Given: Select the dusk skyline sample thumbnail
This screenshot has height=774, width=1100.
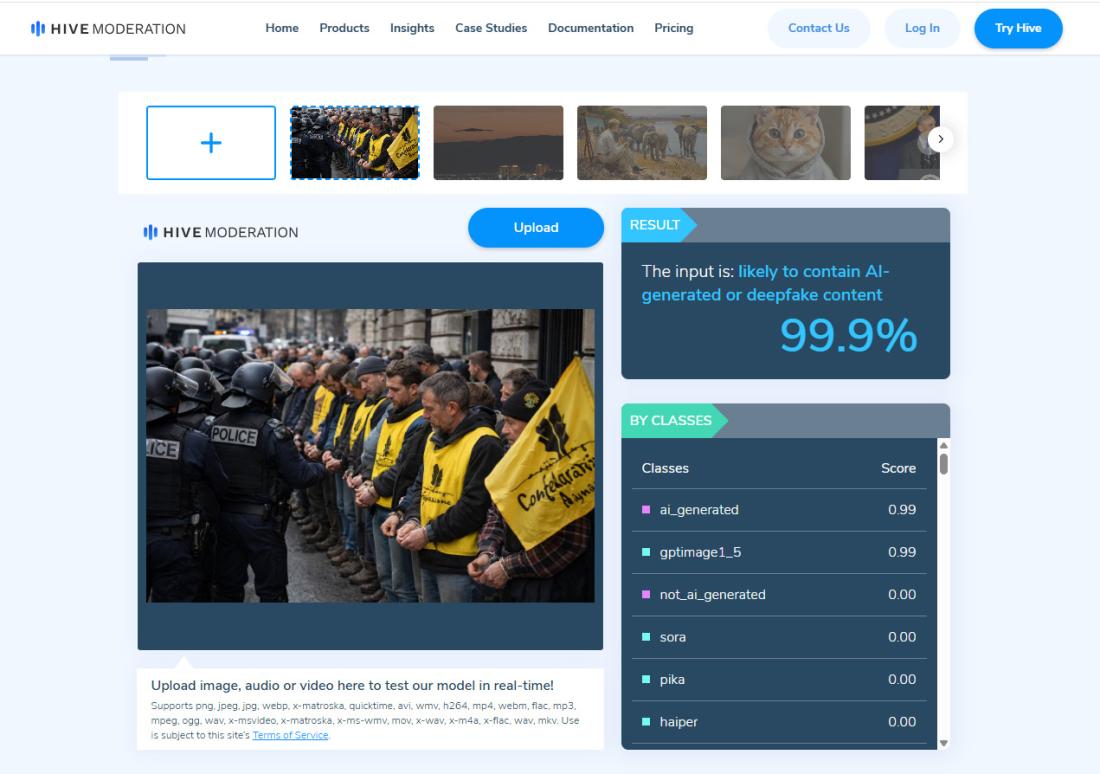Looking at the screenshot, I should pyautogui.click(x=498, y=142).
